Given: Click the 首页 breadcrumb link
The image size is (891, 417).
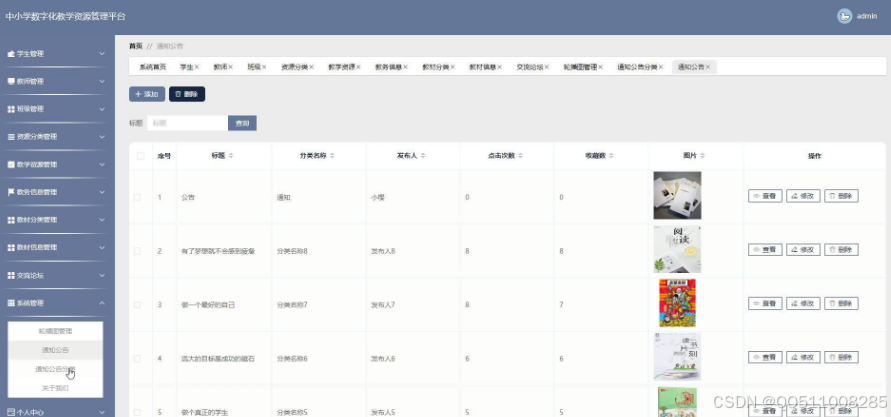Looking at the screenshot, I should [135, 46].
